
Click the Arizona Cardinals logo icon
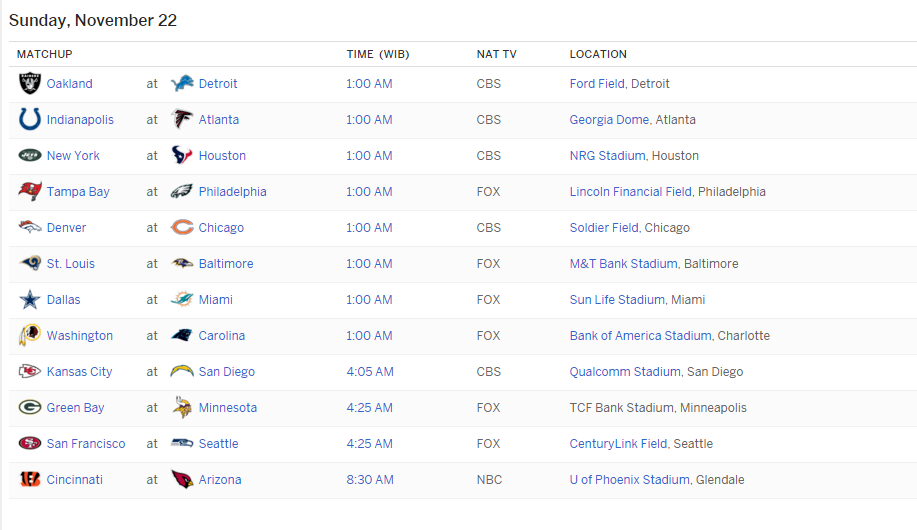182,480
